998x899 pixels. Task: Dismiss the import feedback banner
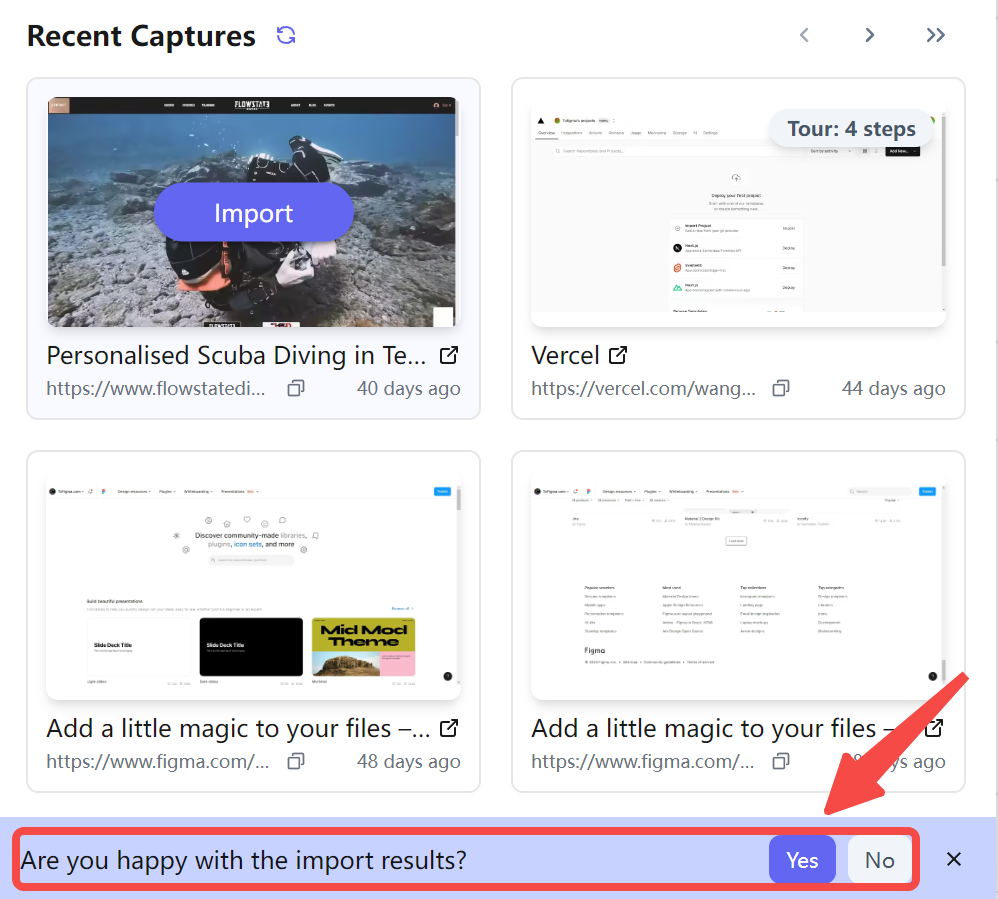pyautogui.click(x=954, y=859)
